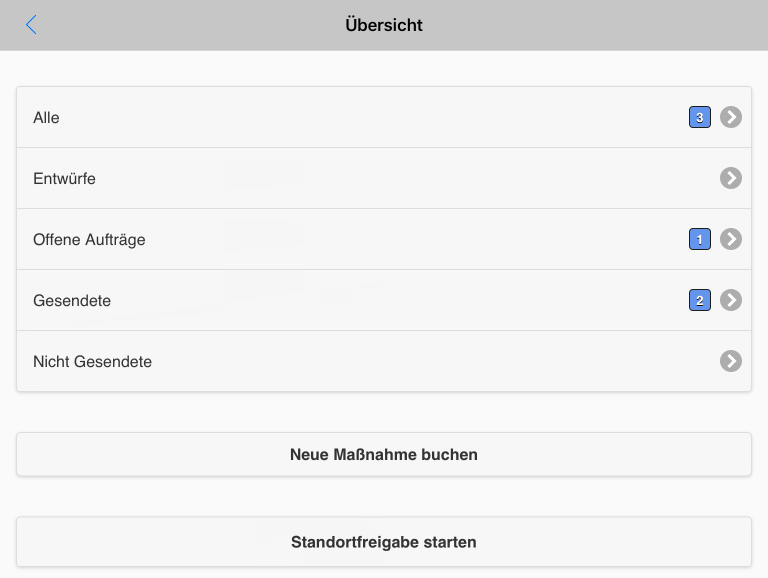Click the chevron icon in the Alle row
Image resolution: width=768 pixels, height=578 pixels.
pos(731,117)
